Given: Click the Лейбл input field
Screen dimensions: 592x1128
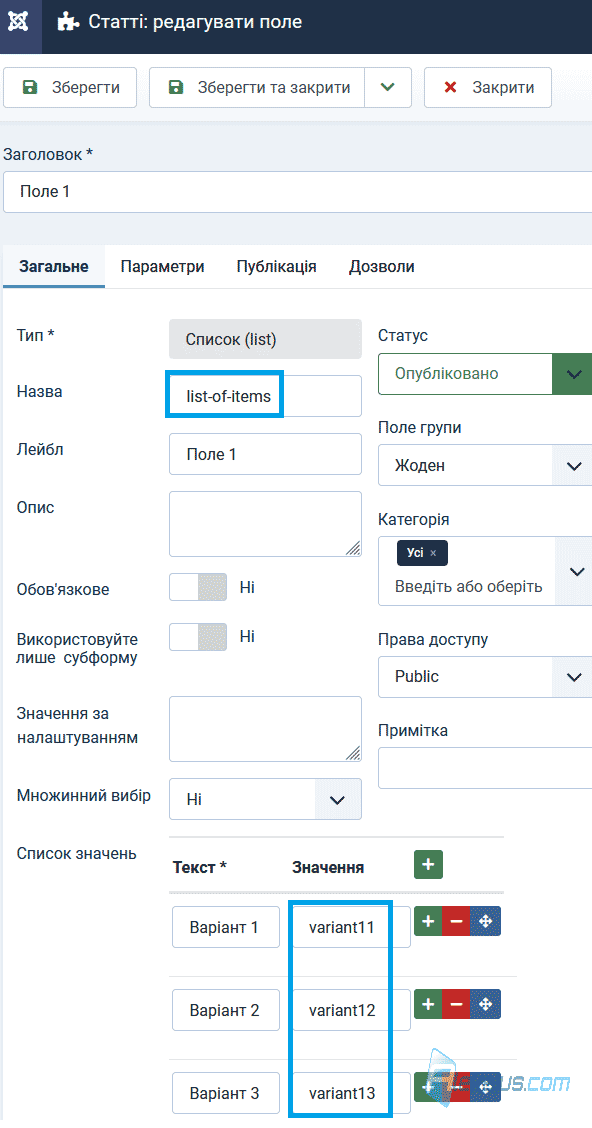Looking at the screenshot, I should (265, 454).
